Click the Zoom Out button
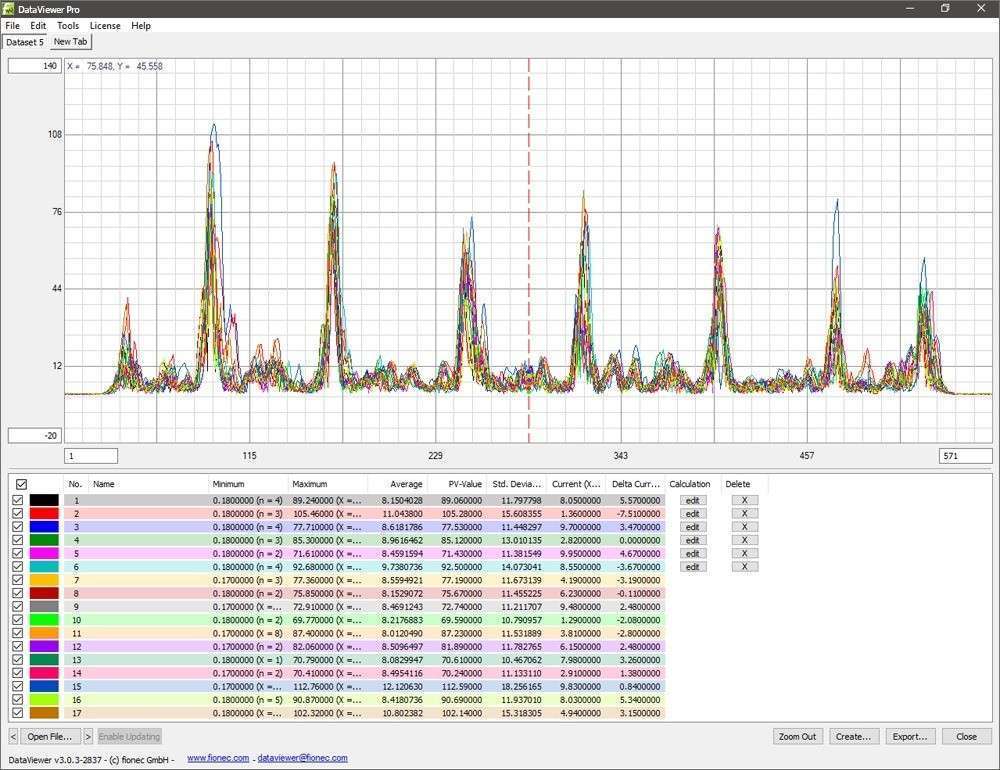The width and height of the screenshot is (1000, 770). [x=797, y=736]
